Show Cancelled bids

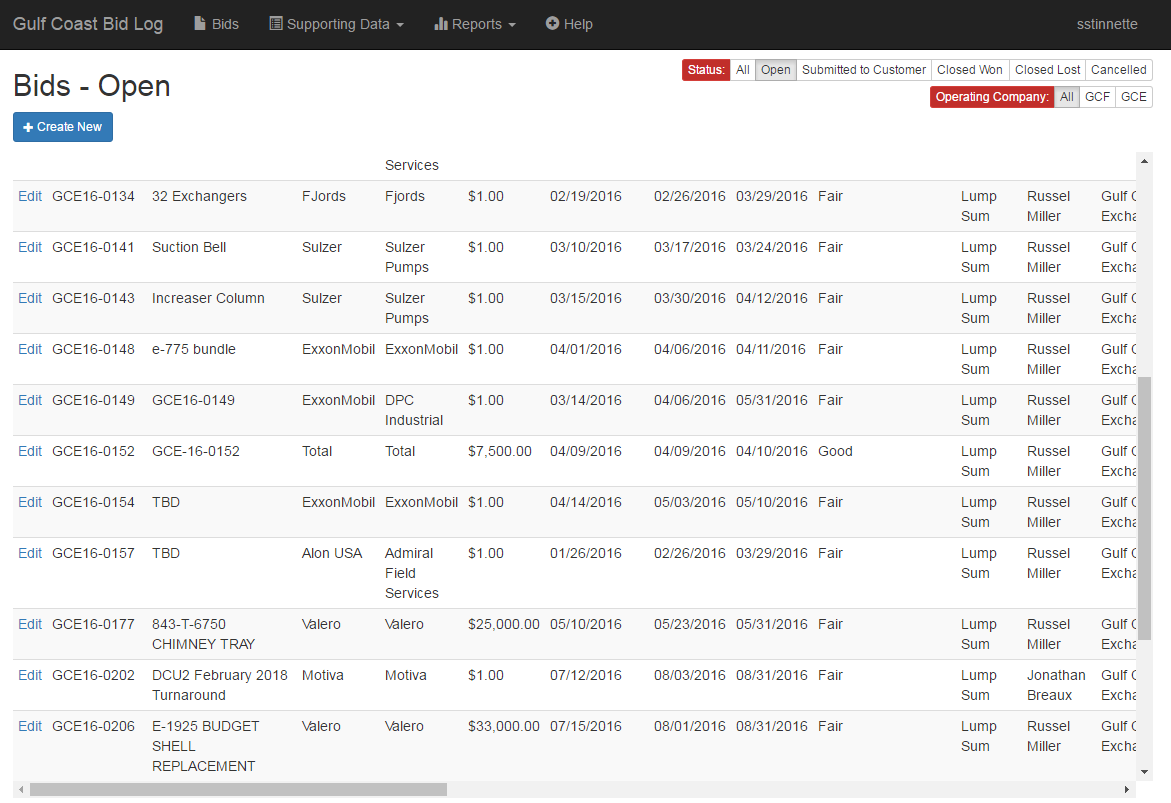tap(1118, 70)
